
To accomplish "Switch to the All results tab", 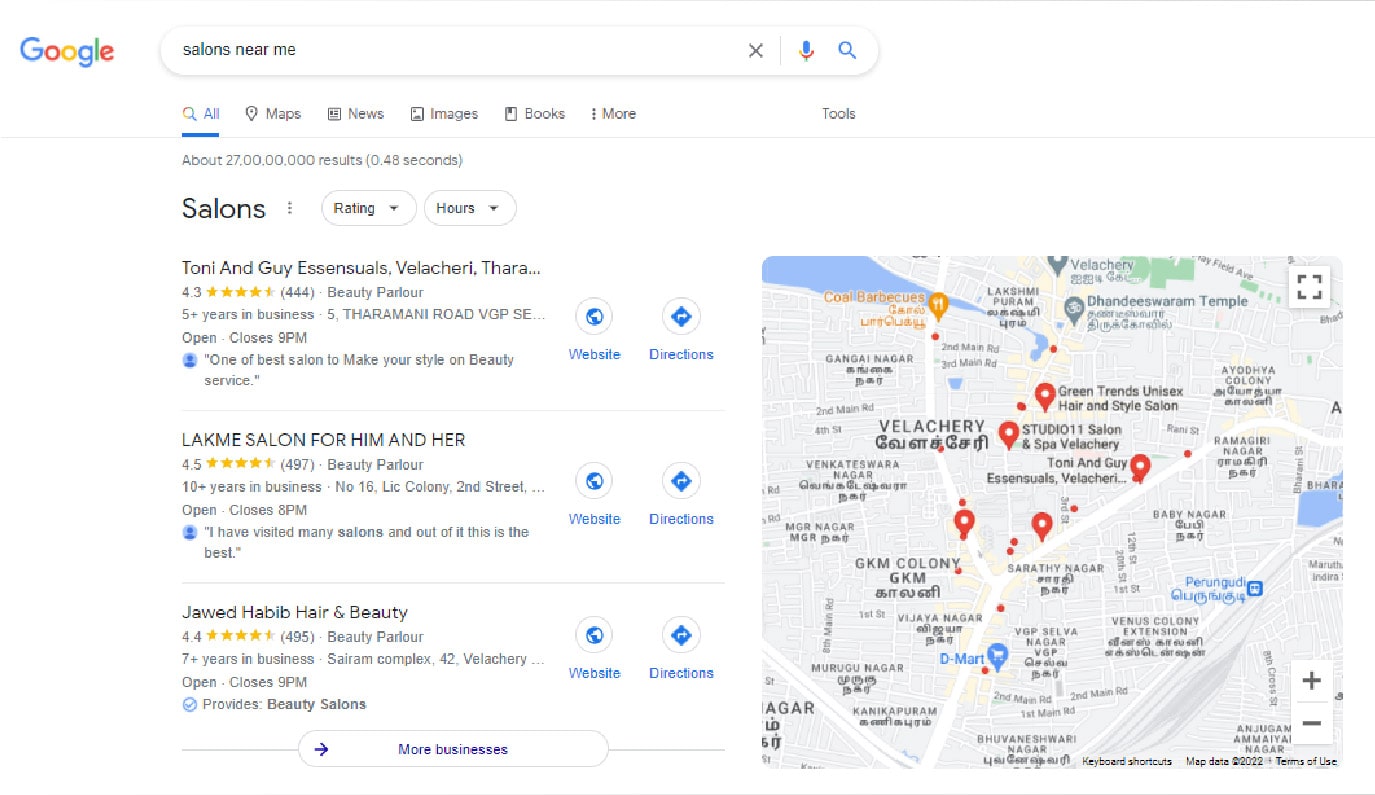I will point(201,114).
